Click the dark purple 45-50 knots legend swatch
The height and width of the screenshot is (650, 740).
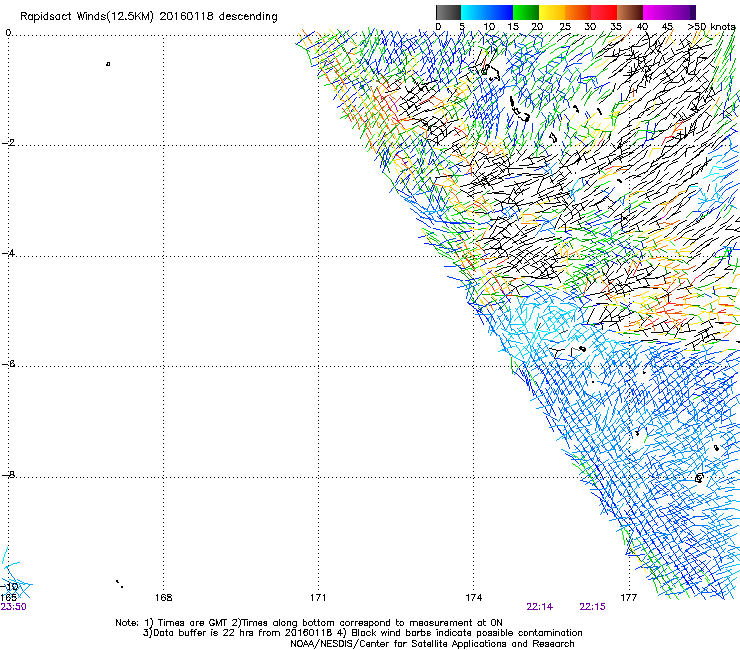pyautogui.click(x=682, y=12)
